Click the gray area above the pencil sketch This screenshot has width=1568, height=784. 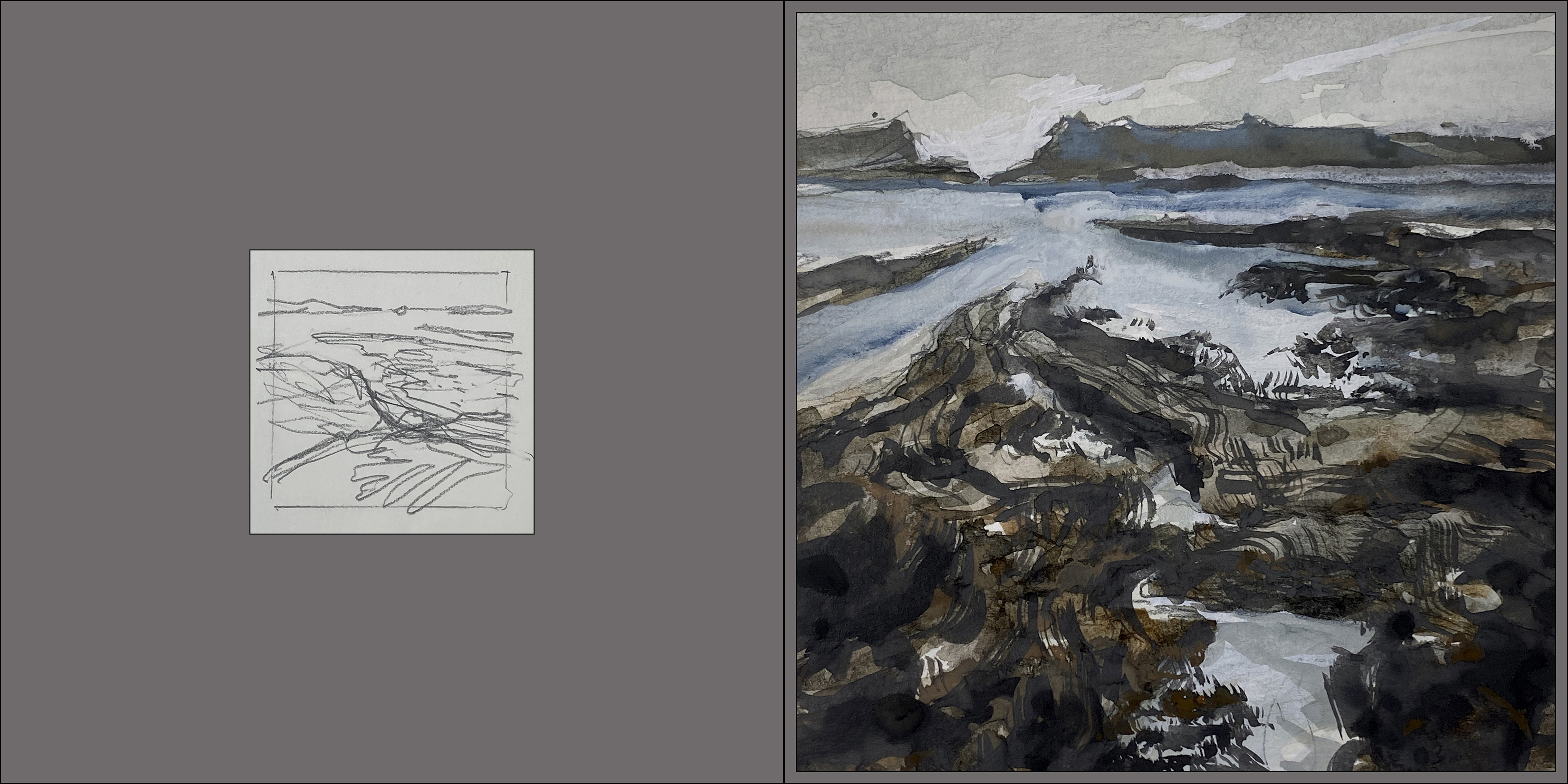pos(392,125)
